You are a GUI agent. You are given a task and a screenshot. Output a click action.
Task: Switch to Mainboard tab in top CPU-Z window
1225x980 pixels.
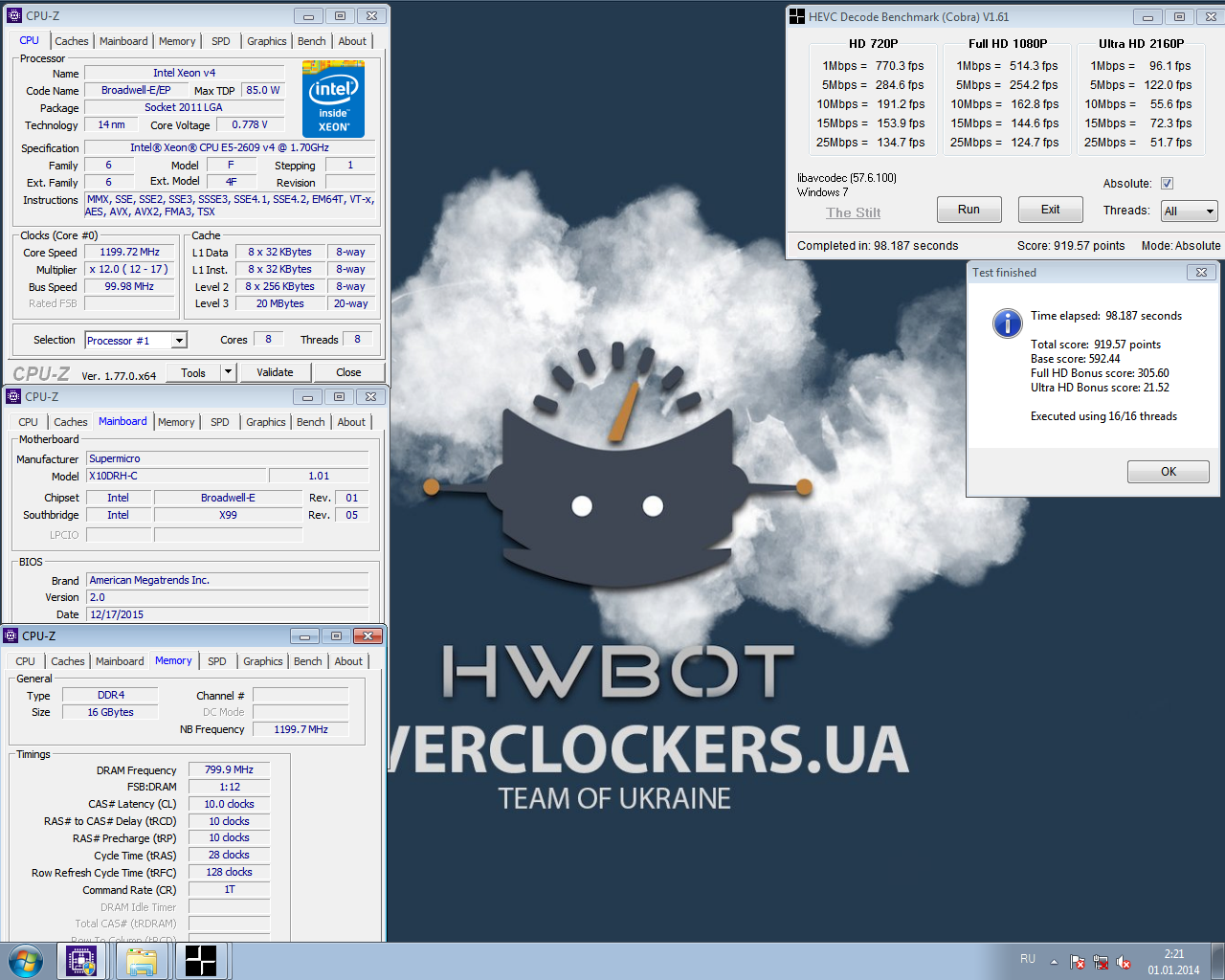[123, 41]
